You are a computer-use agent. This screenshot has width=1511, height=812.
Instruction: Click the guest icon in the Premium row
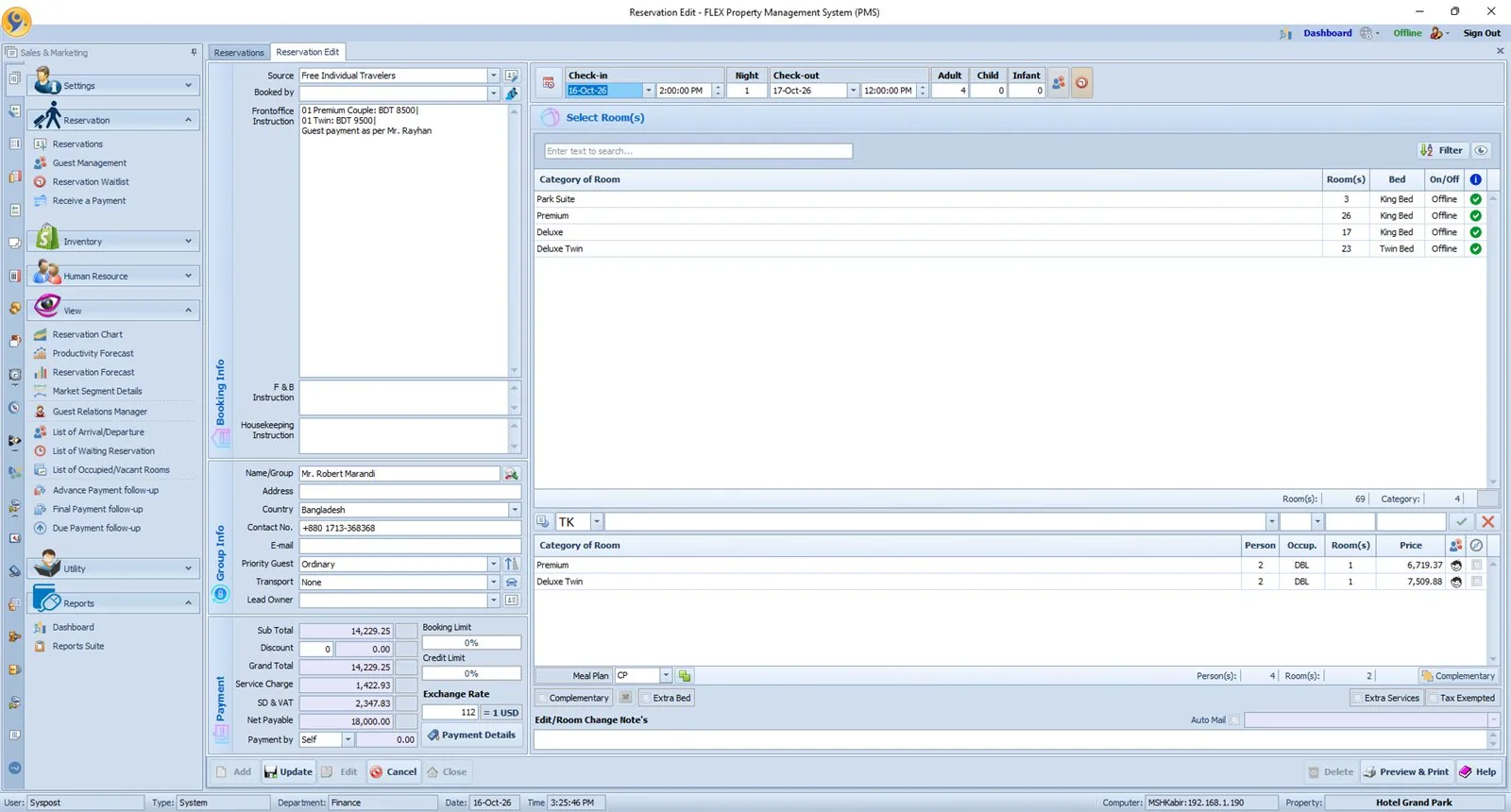click(1456, 566)
